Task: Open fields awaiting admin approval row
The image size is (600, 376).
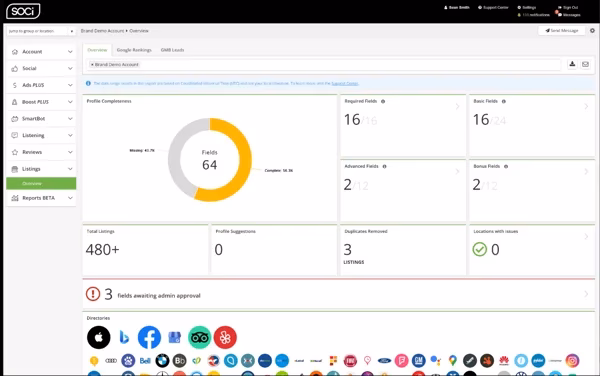Action: click(338, 294)
